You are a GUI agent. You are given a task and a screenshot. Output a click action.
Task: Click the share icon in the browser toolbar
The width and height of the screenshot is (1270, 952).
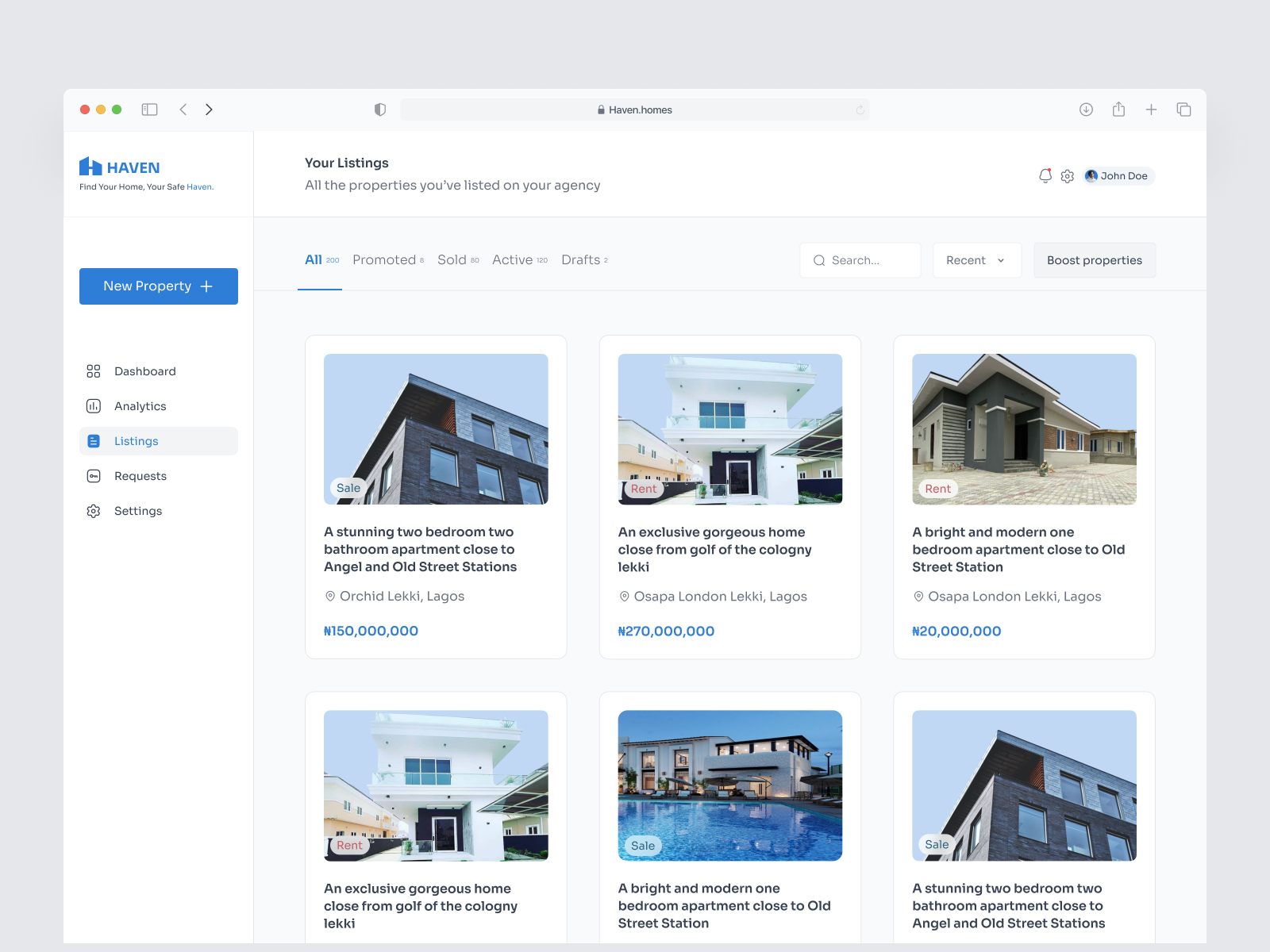pyautogui.click(x=1119, y=109)
